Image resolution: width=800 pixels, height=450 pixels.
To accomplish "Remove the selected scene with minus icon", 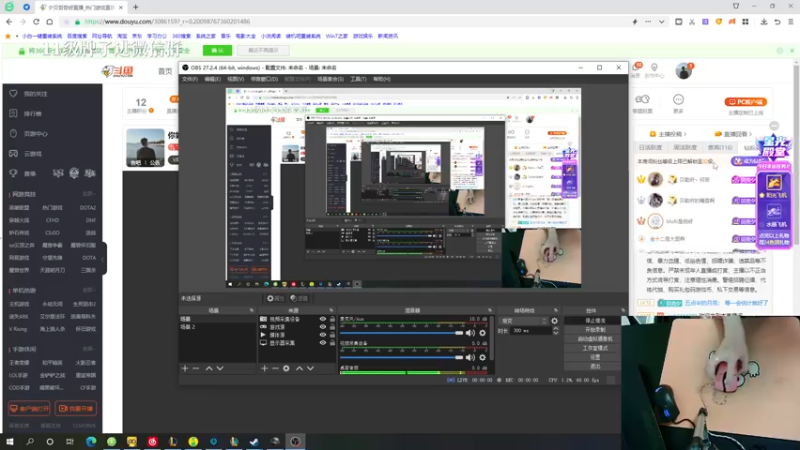I will [196, 368].
